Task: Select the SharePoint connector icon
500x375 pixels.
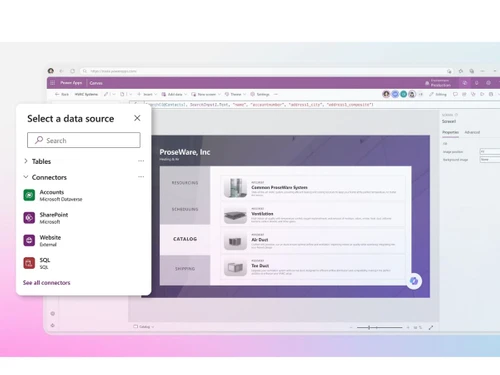Action: coord(29,218)
